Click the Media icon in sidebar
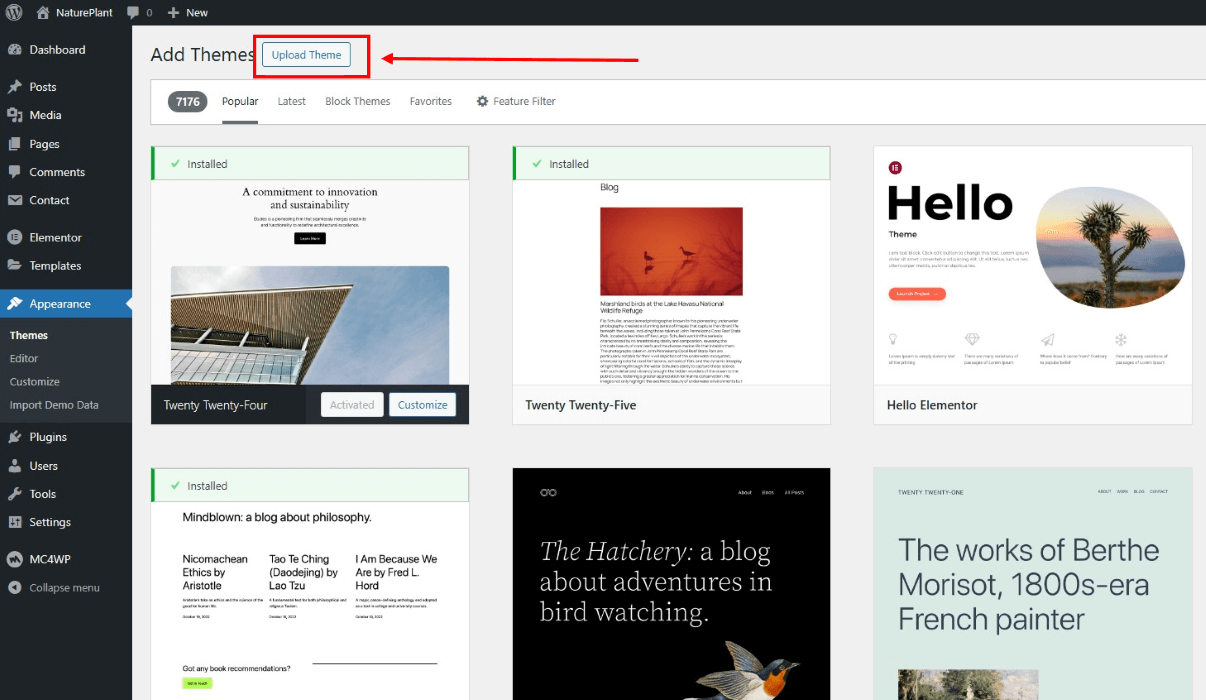 (15, 115)
